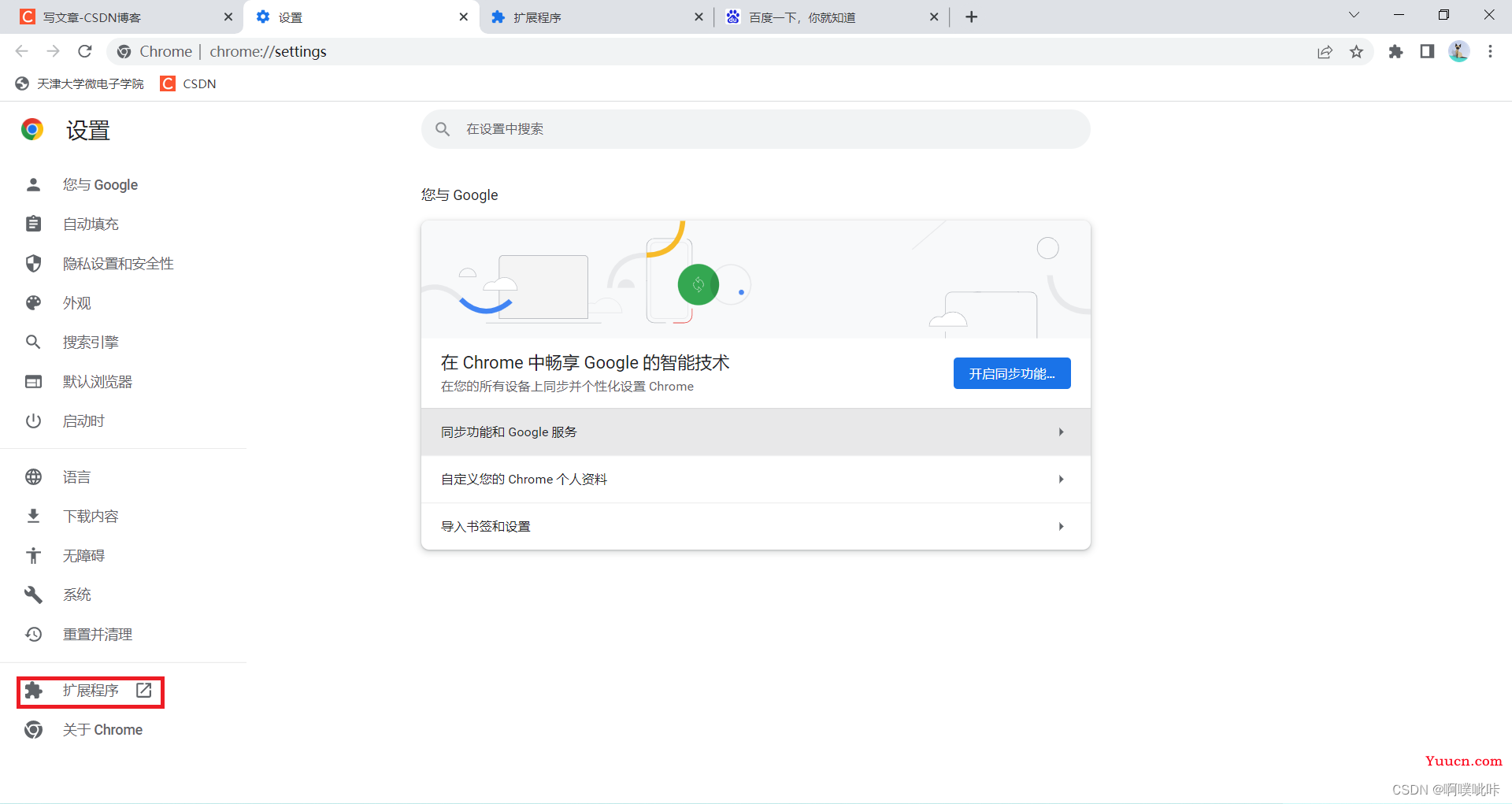The image size is (1512, 804).
Task: Open 关于 Chrome page
Action: pos(102,730)
